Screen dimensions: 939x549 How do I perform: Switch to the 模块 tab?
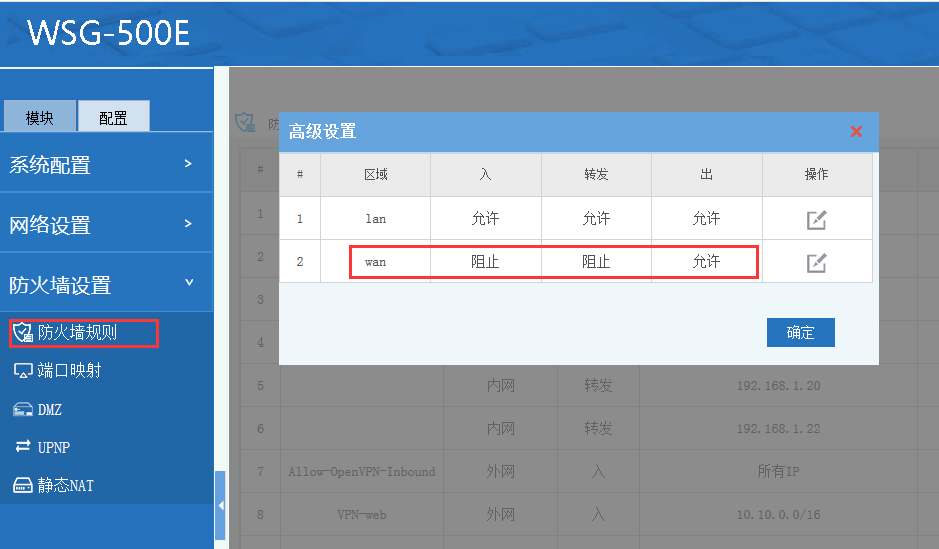(x=40, y=117)
